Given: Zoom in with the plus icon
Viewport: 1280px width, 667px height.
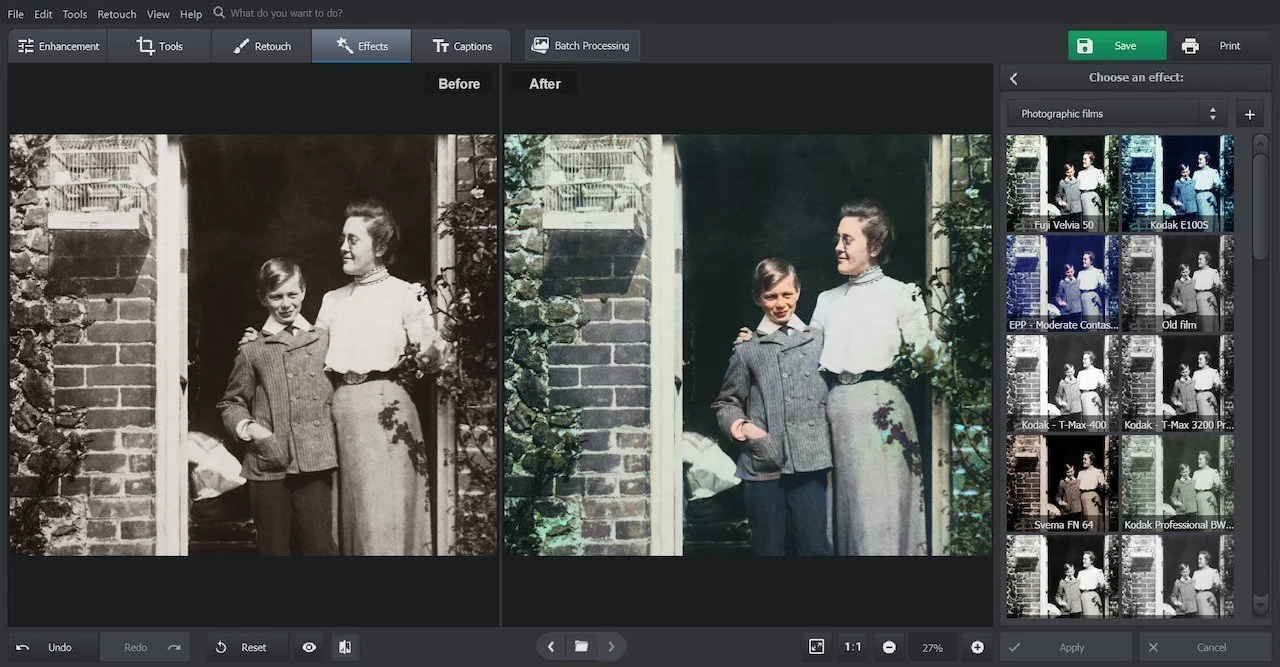Looking at the screenshot, I should [977, 647].
